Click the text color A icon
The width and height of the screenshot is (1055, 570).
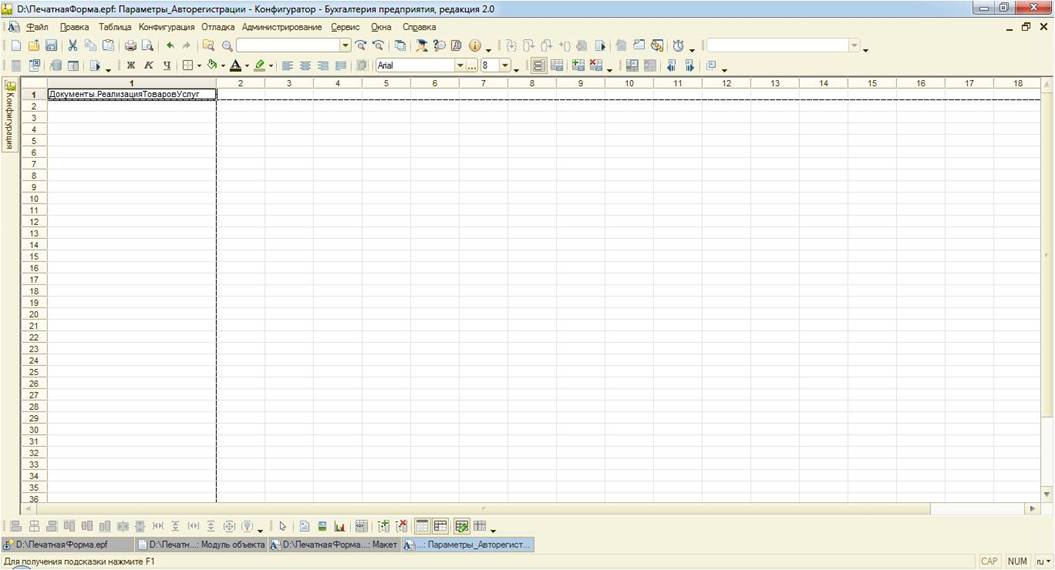pyautogui.click(x=235, y=65)
